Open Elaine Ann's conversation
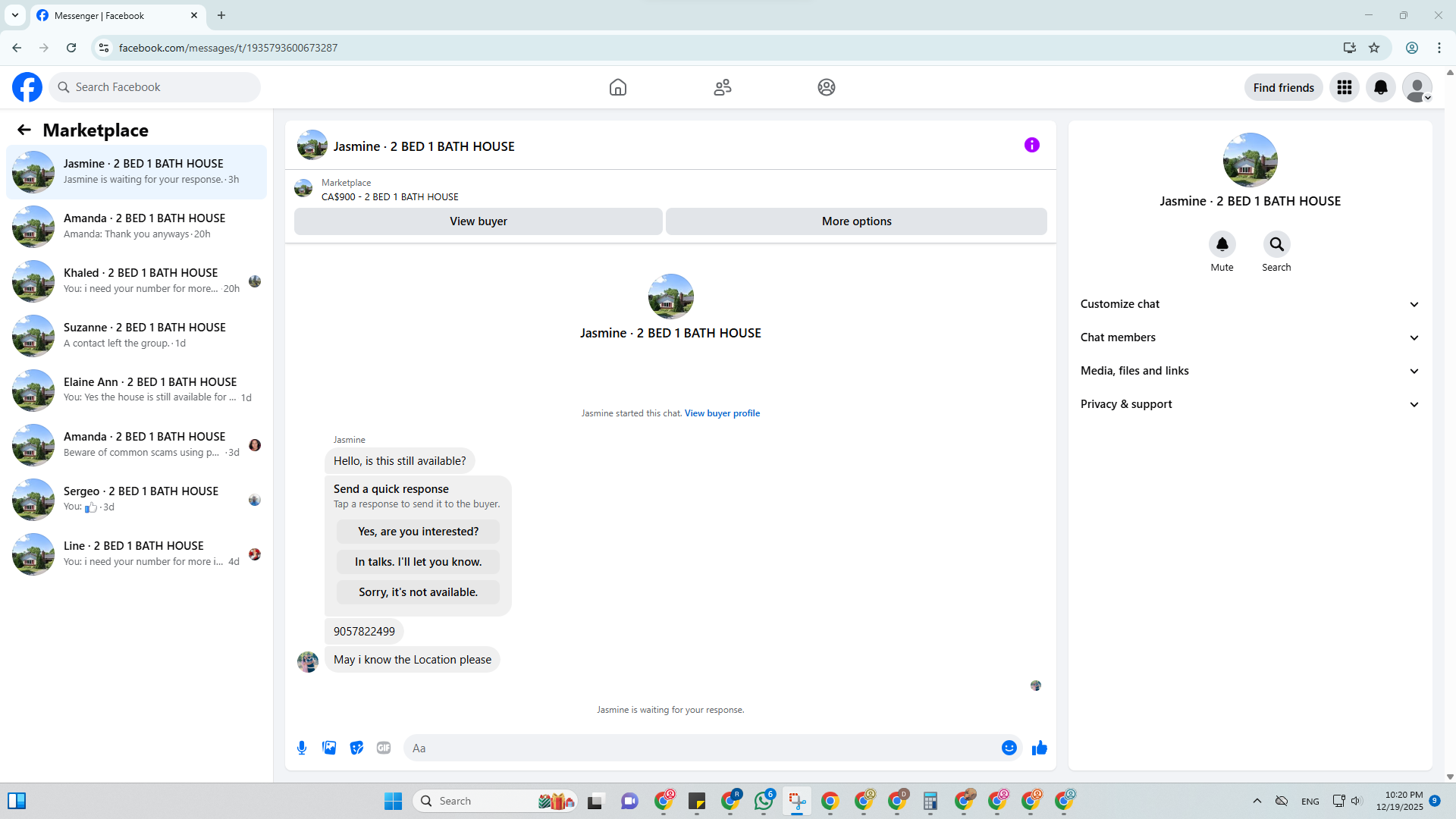Screen dimensions: 1456x819 140,390
